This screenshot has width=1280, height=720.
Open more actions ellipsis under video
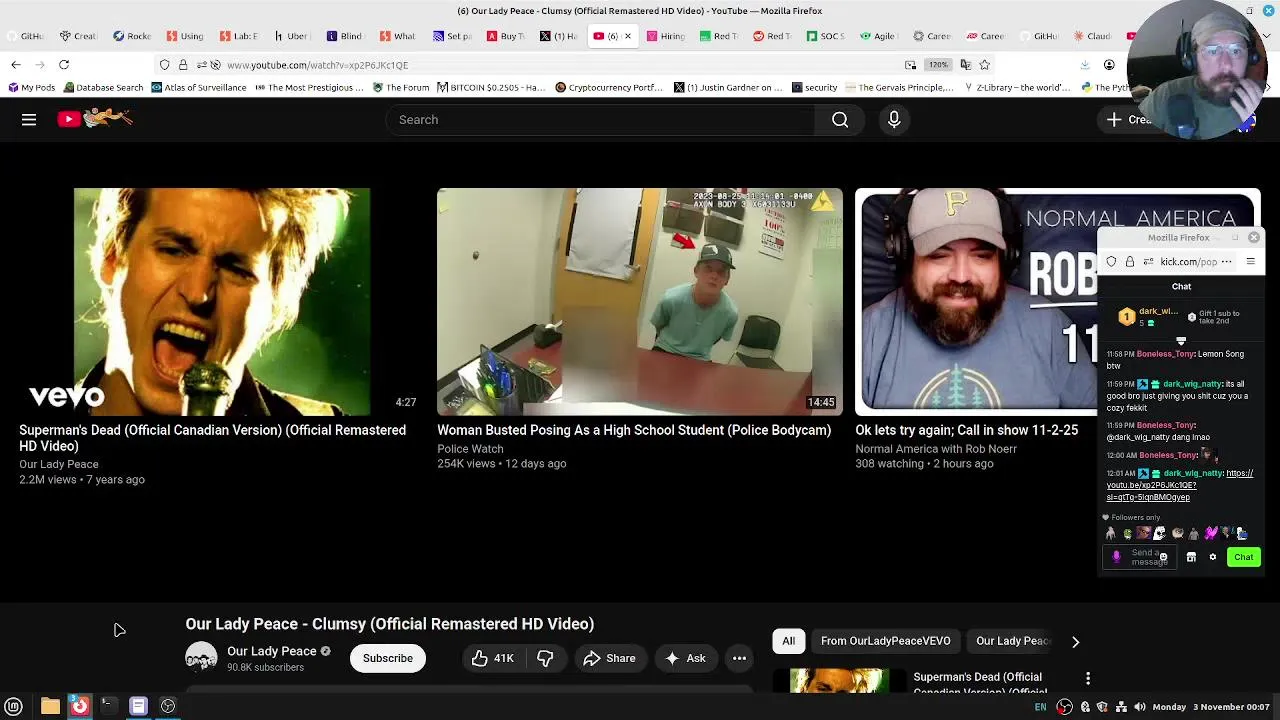tap(739, 658)
